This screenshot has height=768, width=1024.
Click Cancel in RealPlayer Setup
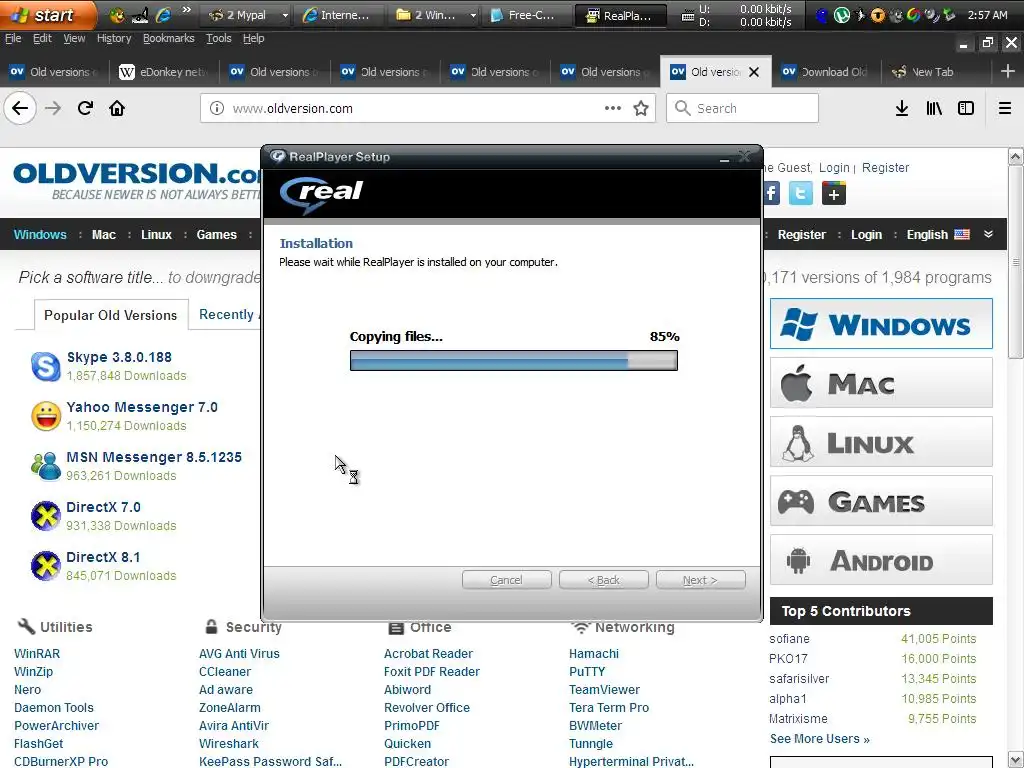tap(506, 580)
